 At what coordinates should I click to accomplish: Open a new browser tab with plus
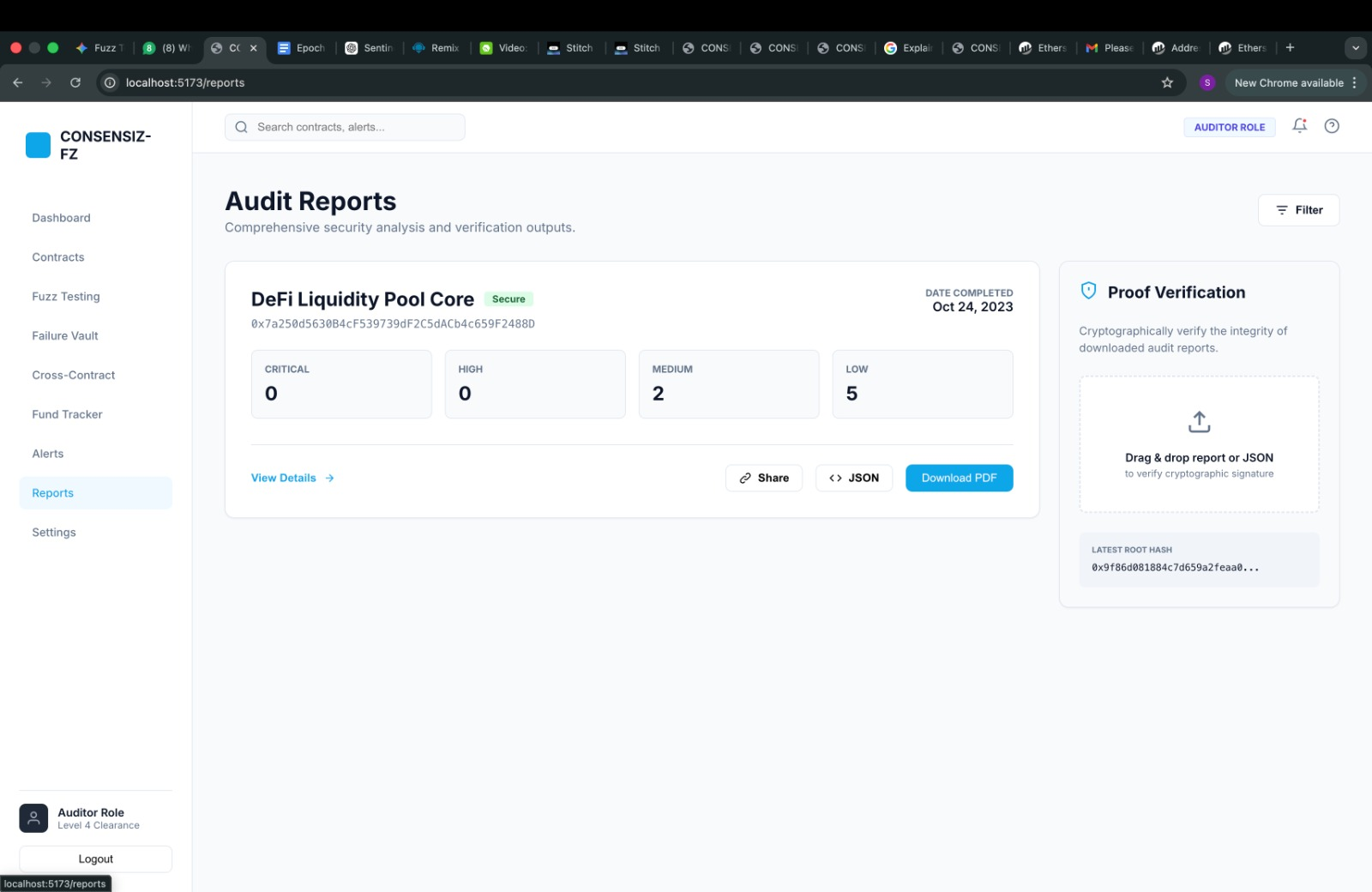[x=1290, y=48]
